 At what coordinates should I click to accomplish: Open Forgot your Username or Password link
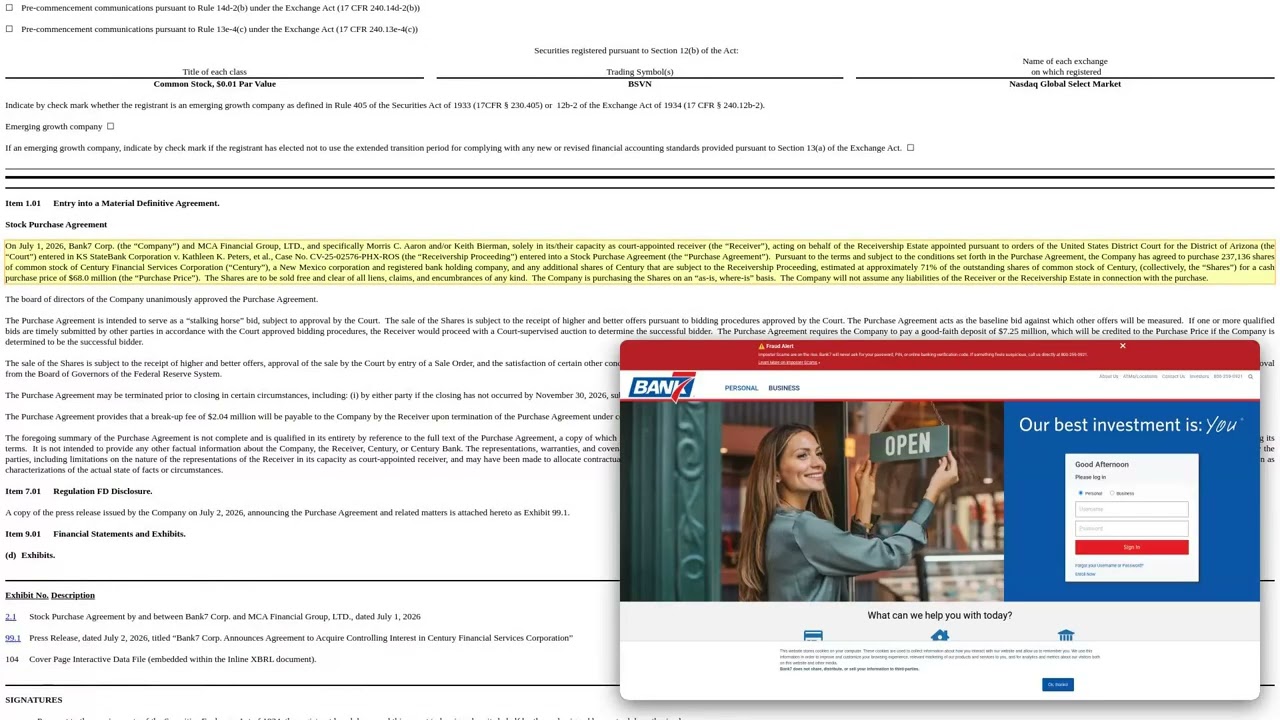point(1109,566)
